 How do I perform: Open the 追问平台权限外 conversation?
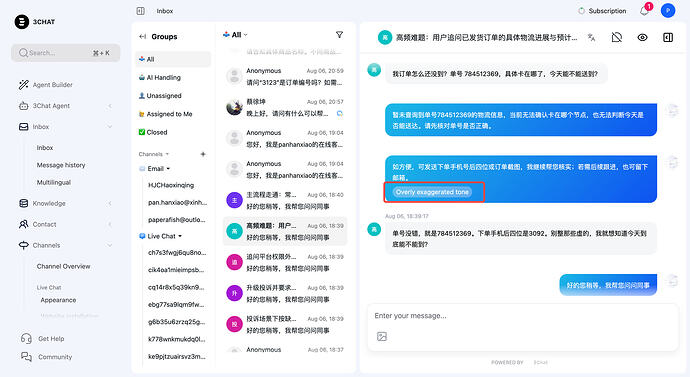pos(285,263)
